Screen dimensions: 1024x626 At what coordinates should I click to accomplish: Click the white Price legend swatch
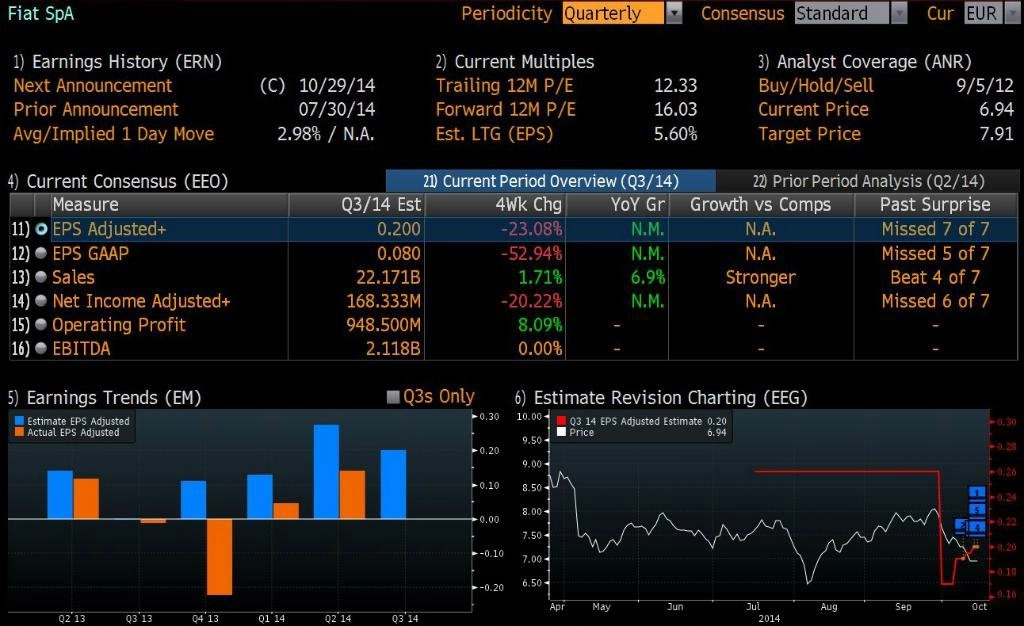pos(561,432)
